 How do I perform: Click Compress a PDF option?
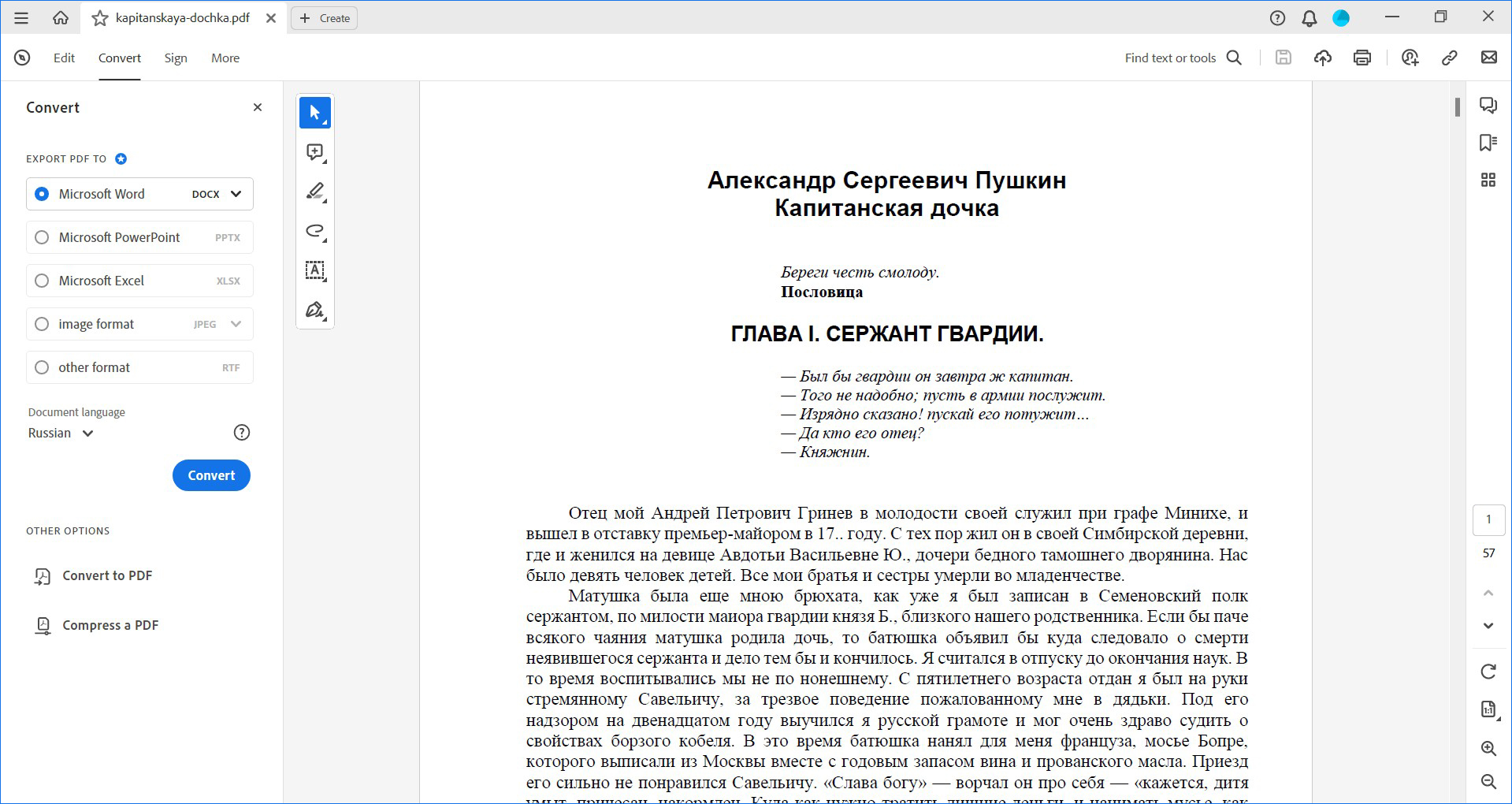[96, 626]
